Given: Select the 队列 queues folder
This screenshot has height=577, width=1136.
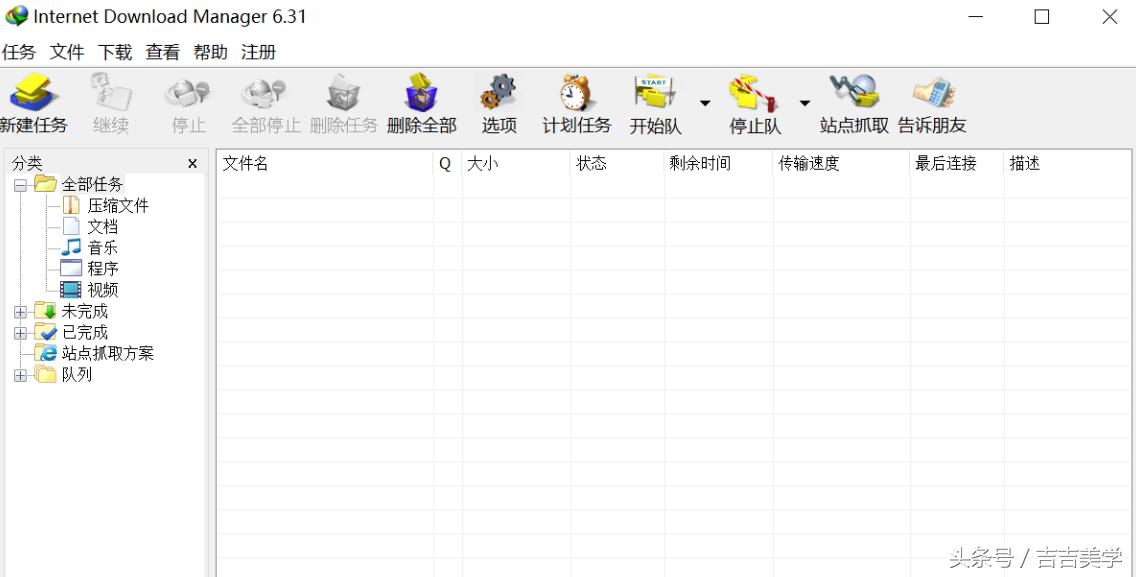Looking at the screenshot, I should [76, 375].
